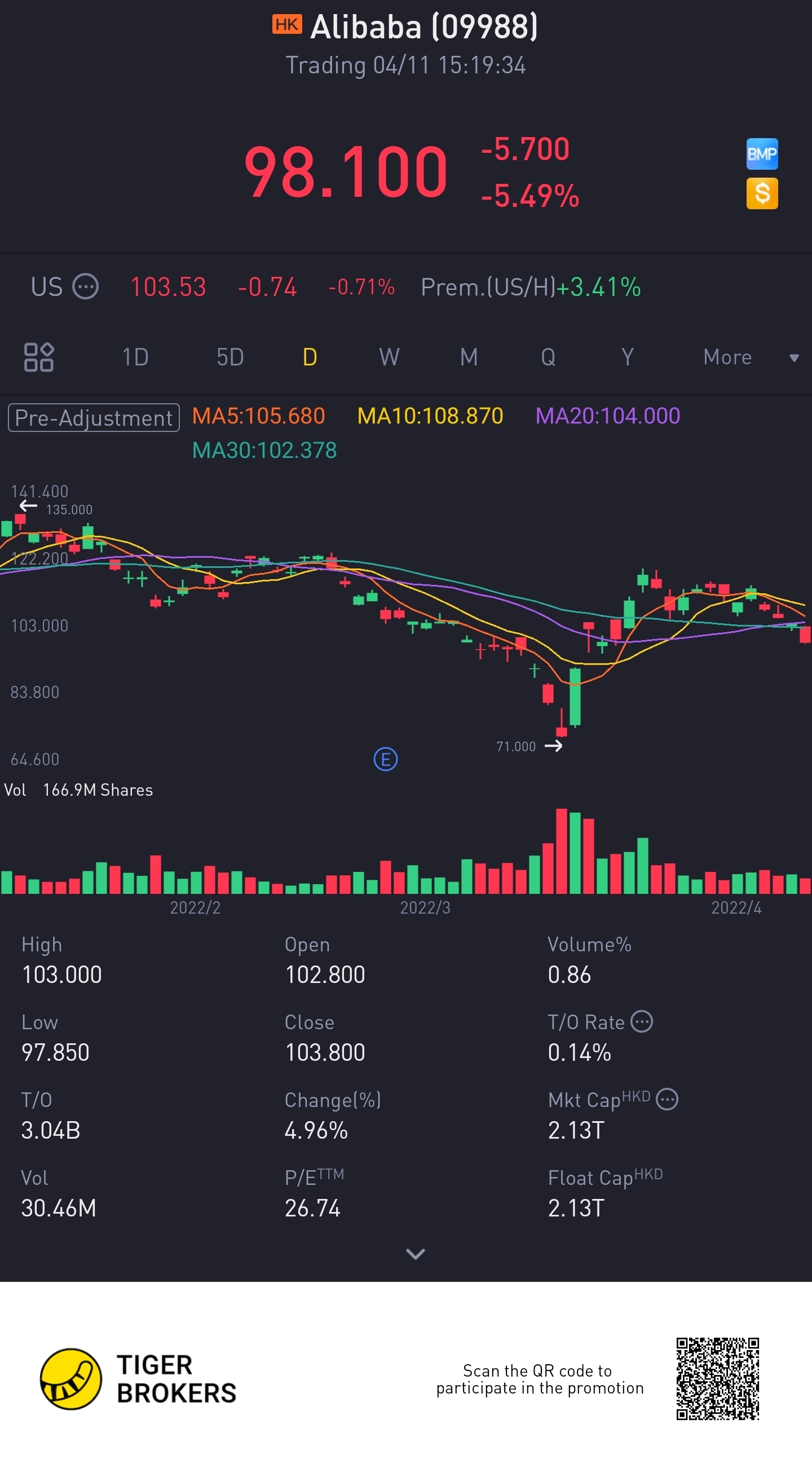Tap the Low value 97.850
Image resolution: width=812 pixels, height=1477 pixels.
(55, 1052)
